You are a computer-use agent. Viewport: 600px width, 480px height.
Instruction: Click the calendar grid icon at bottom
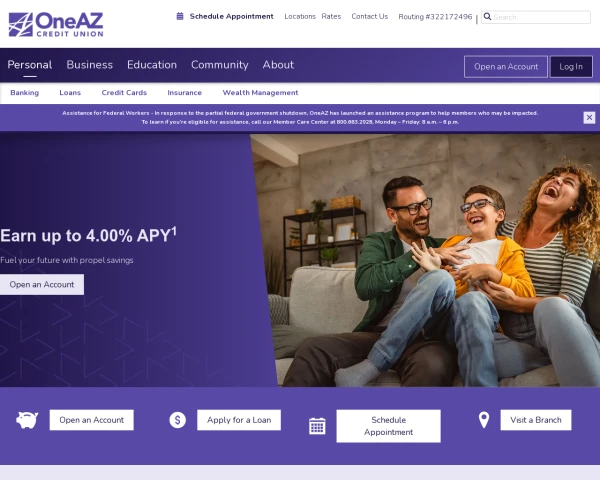coord(317,426)
